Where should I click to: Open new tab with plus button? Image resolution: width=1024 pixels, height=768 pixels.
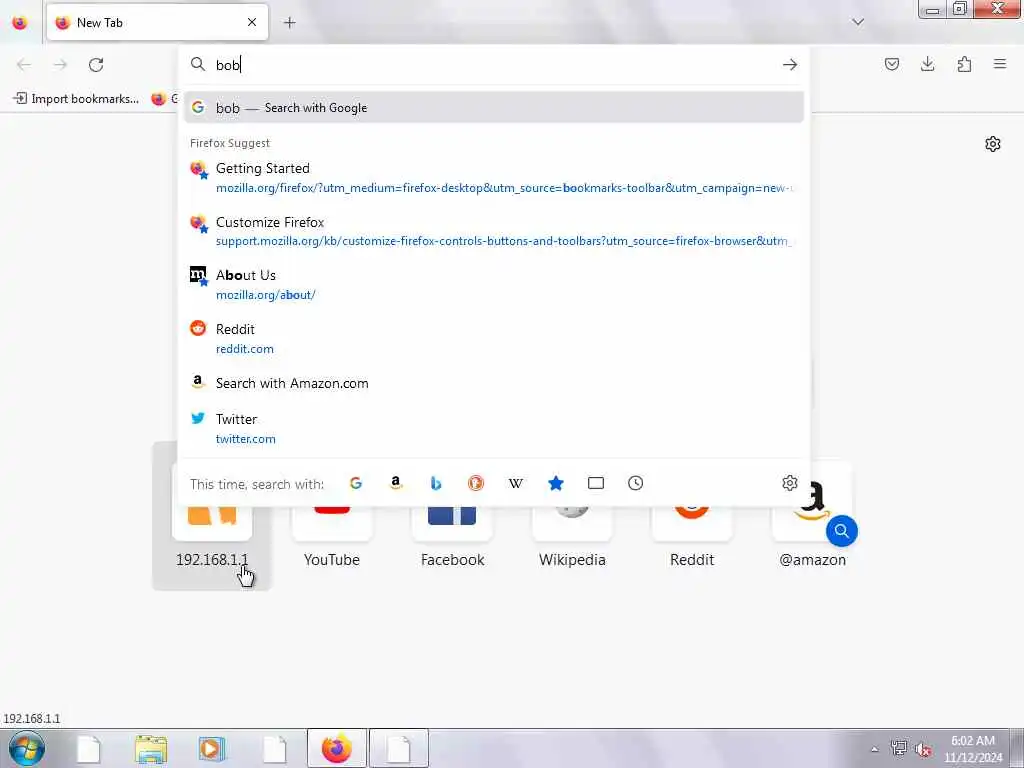pos(289,23)
